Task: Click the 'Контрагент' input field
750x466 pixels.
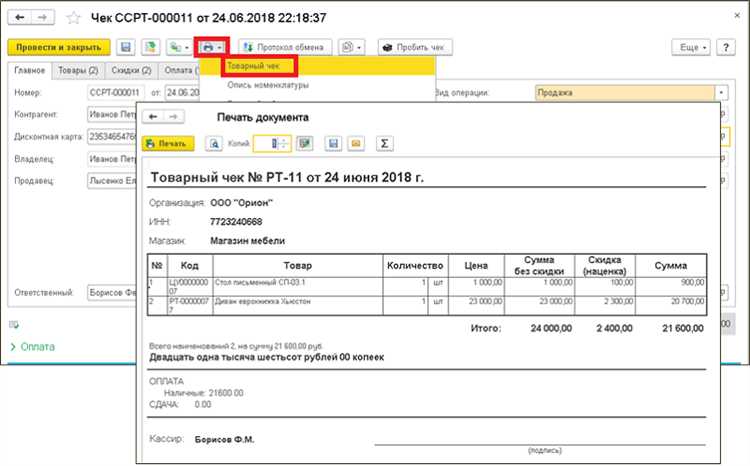Action: tap(112, 115)
